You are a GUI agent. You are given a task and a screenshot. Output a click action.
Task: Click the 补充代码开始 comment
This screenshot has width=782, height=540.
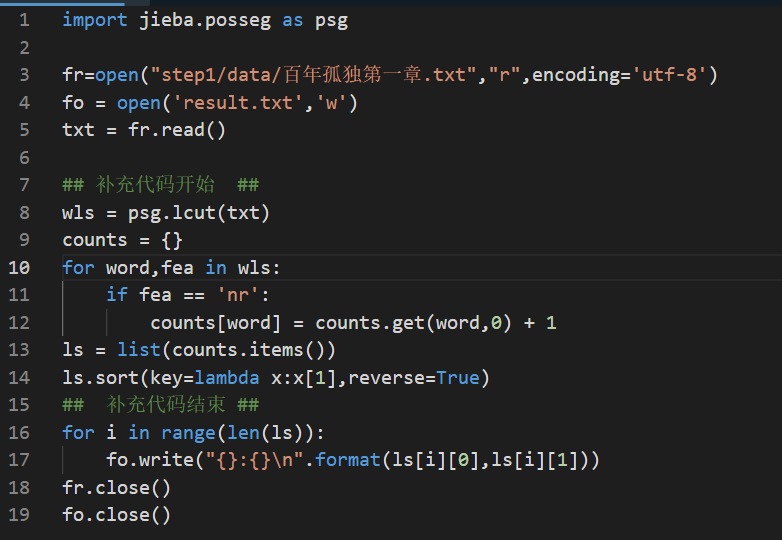[160, 185]
